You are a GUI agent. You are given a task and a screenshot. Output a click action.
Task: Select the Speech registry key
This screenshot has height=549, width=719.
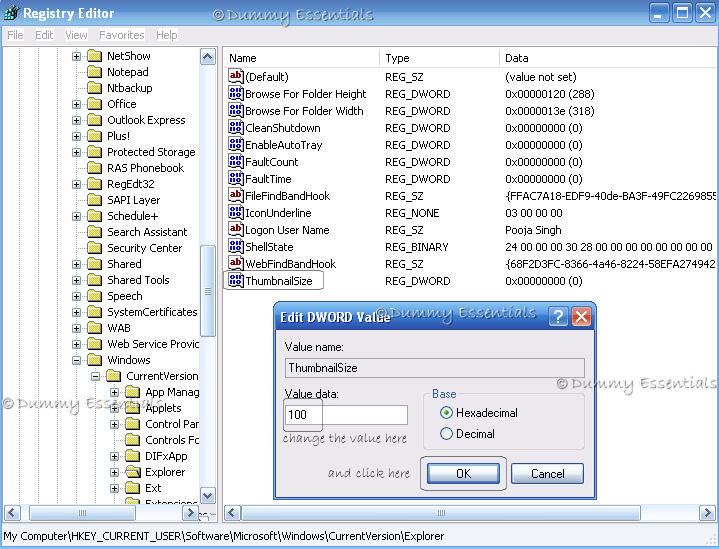click(125, 296)
